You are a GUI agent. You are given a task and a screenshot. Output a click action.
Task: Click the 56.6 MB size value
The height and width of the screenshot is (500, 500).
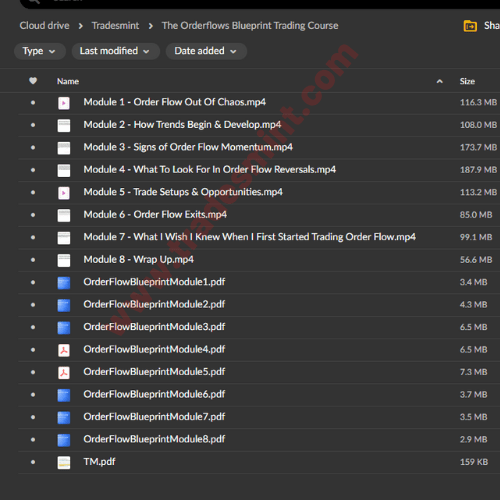pos(476,260)
